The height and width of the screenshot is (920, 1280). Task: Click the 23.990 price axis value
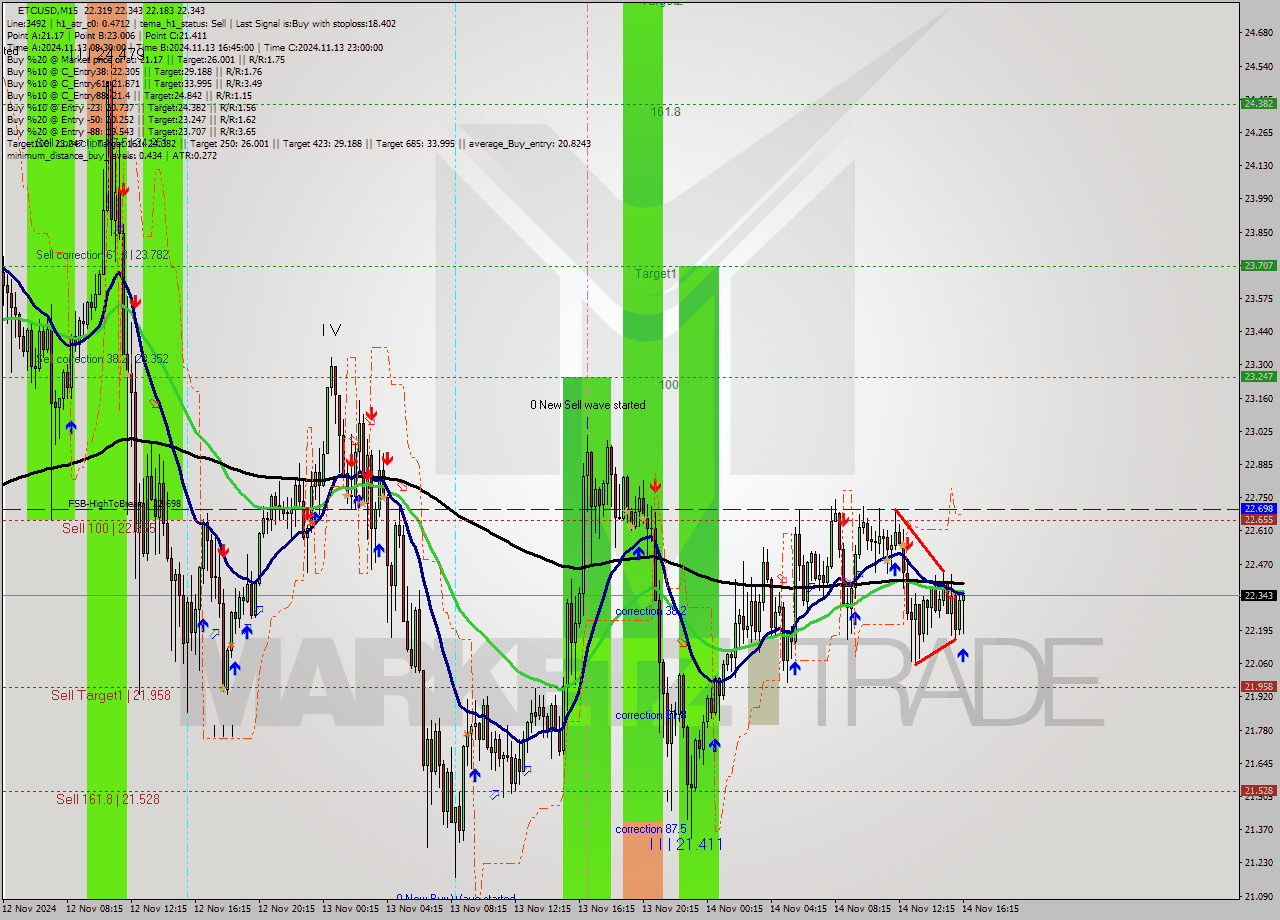(1258, 198)
